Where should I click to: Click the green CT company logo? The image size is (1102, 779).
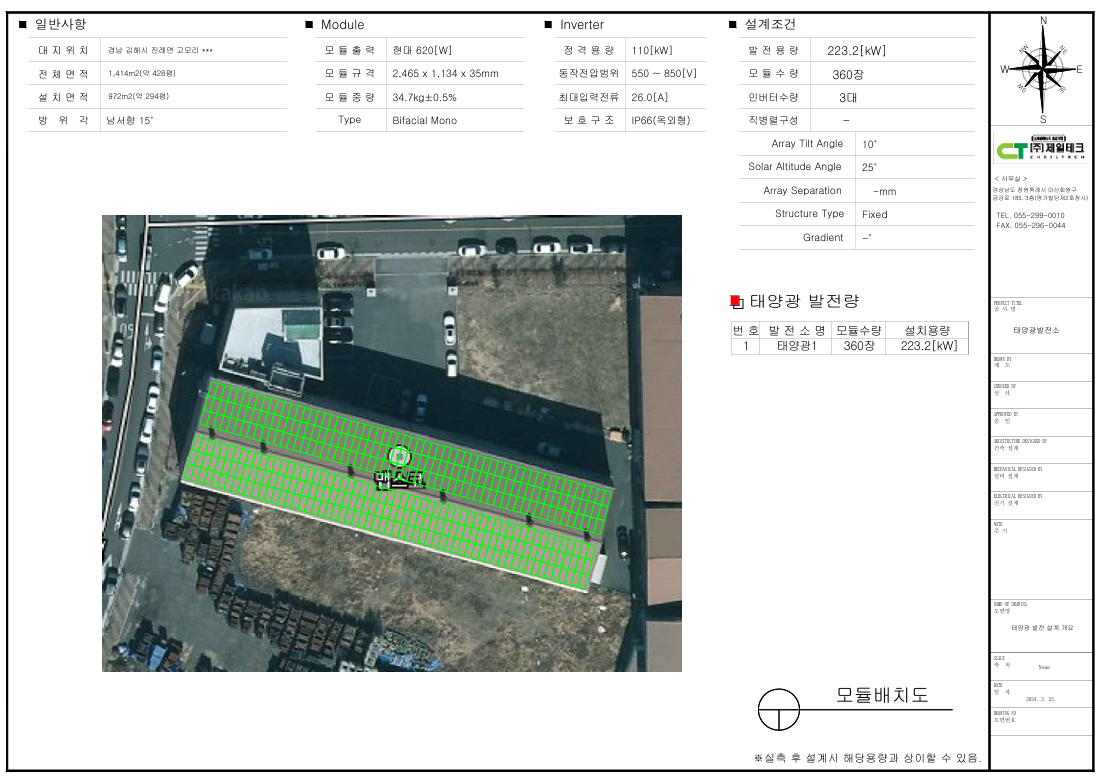(x=1041, y=150)
